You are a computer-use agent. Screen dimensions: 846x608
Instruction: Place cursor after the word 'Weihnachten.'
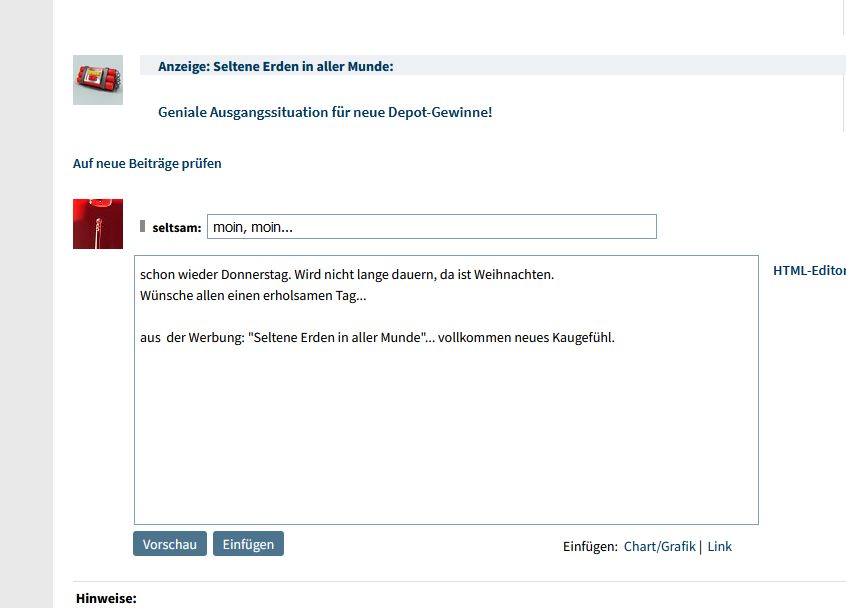point(555,275)
